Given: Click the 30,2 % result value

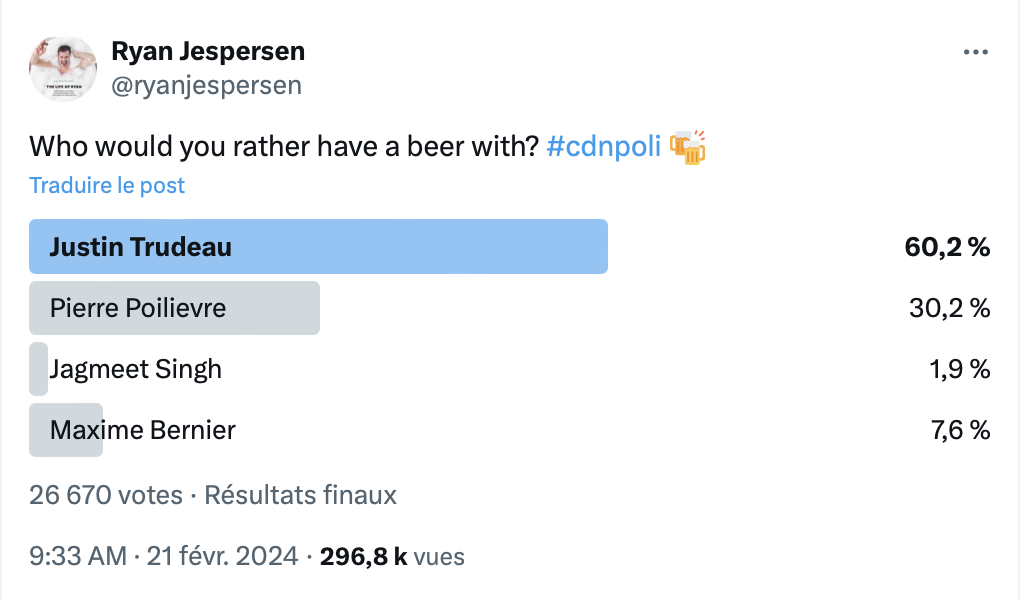Looking at the screenshot, I should pyautogui.click(x=949, y=308).
